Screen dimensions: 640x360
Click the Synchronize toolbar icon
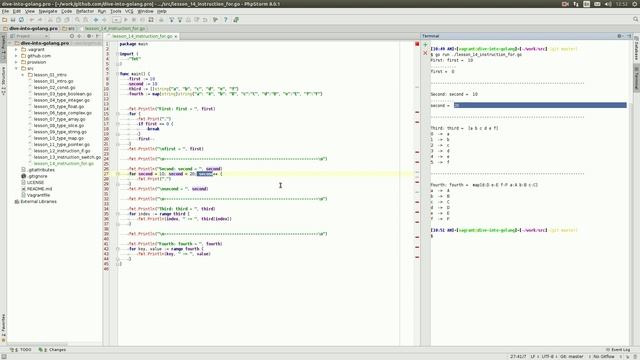(x=21, y=20)
